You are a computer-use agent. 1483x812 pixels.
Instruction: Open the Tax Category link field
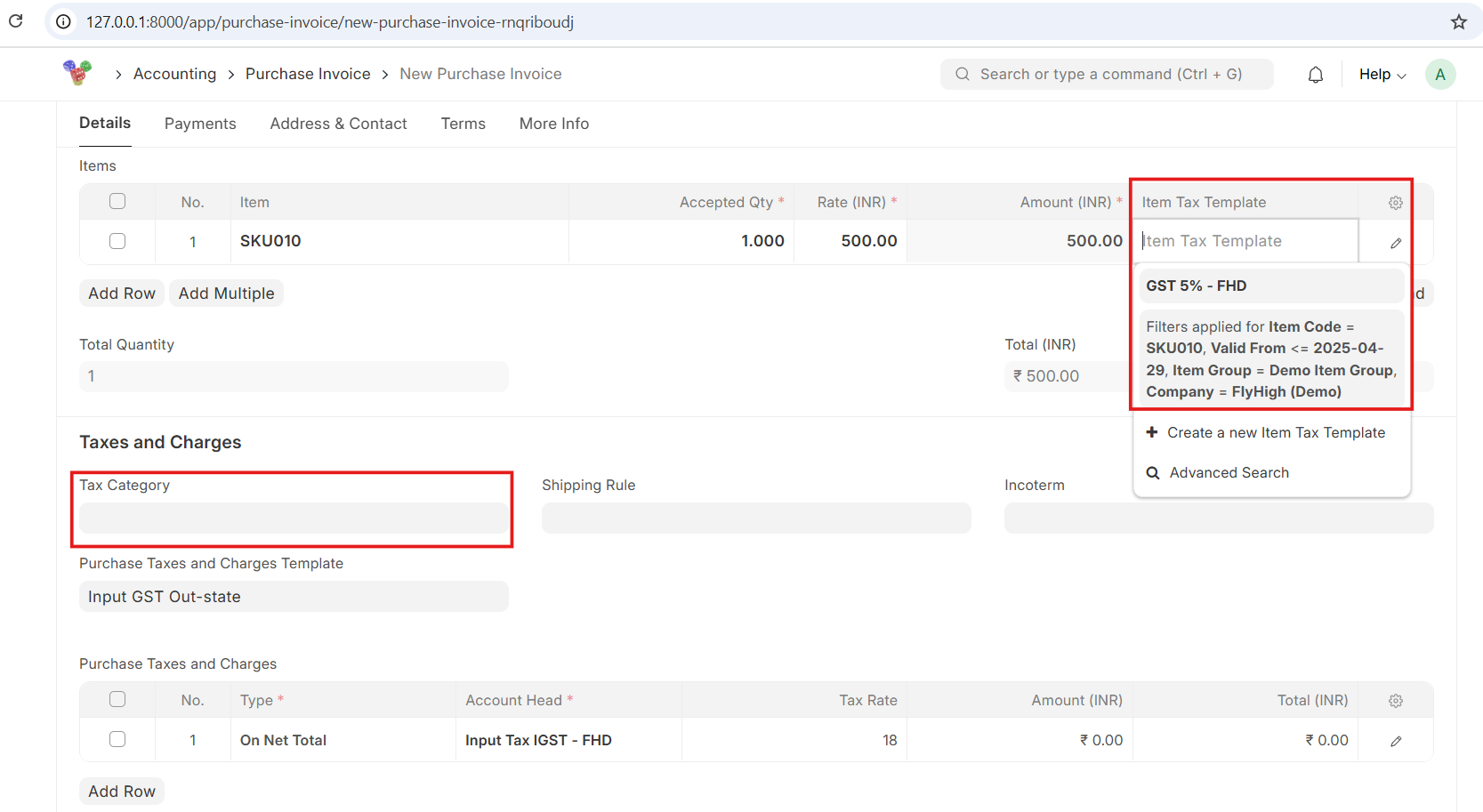click(x=294, y=518)
